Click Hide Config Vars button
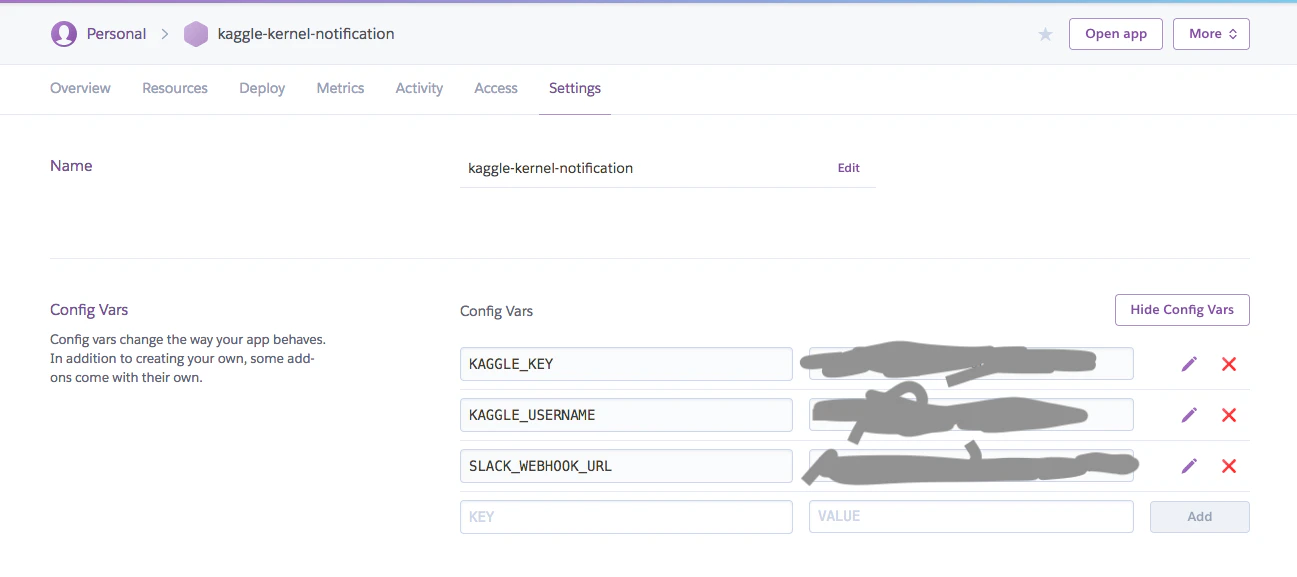 pyautogui.click(x=1182, y=310)
